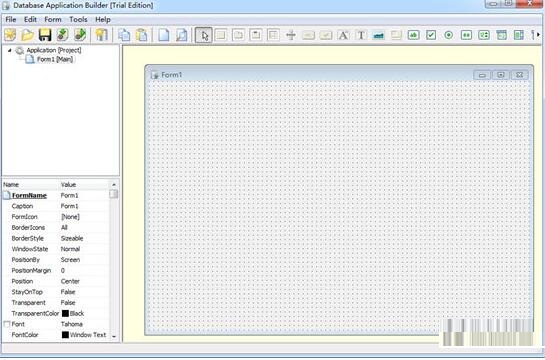Image resolution: width=545 pixels, height=360 pixels.
Task: Click the paste clipboard icon
Action: click(141, 35)
